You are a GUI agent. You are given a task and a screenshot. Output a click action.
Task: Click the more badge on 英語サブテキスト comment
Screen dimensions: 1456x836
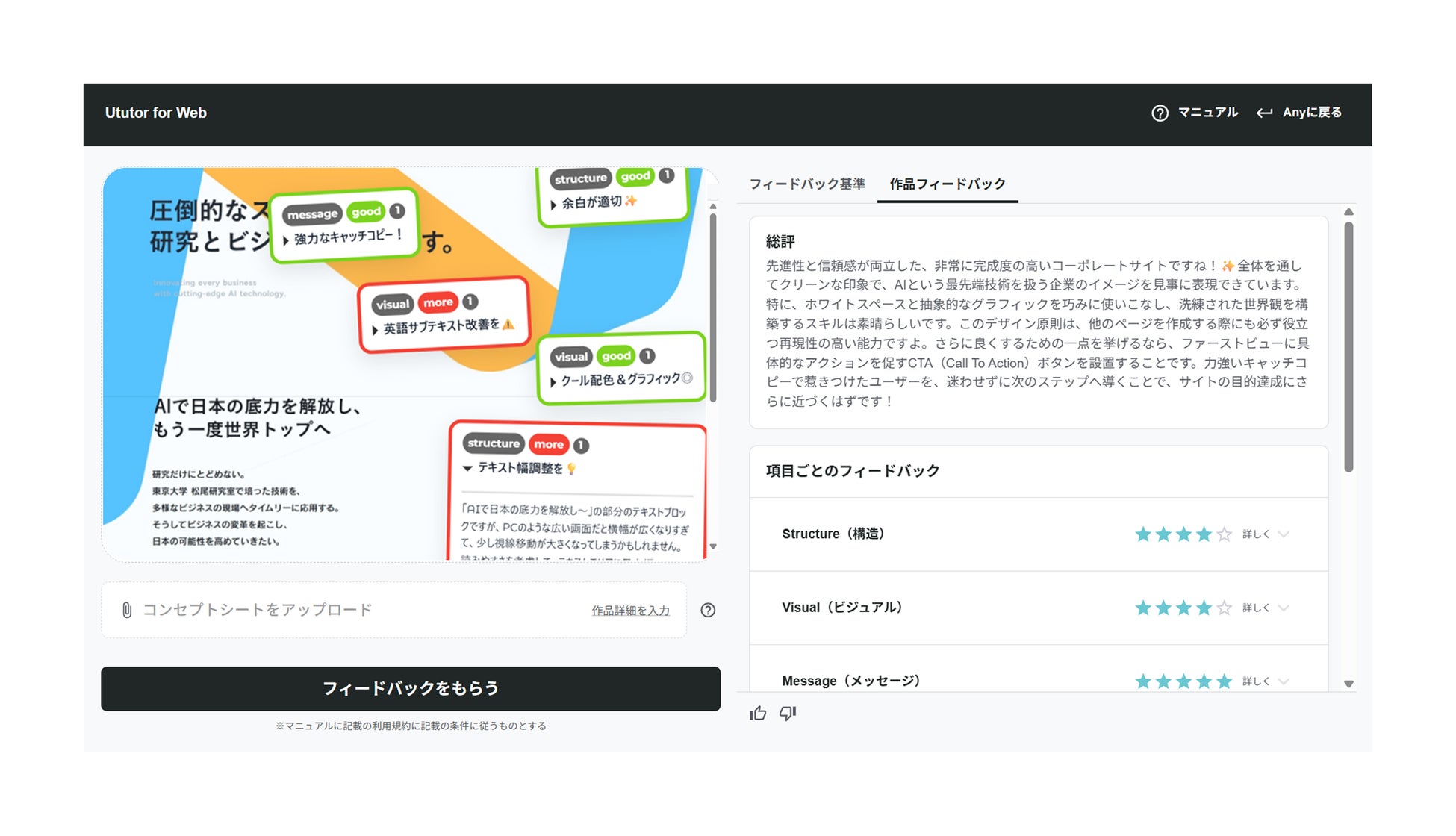pos(438,302)
